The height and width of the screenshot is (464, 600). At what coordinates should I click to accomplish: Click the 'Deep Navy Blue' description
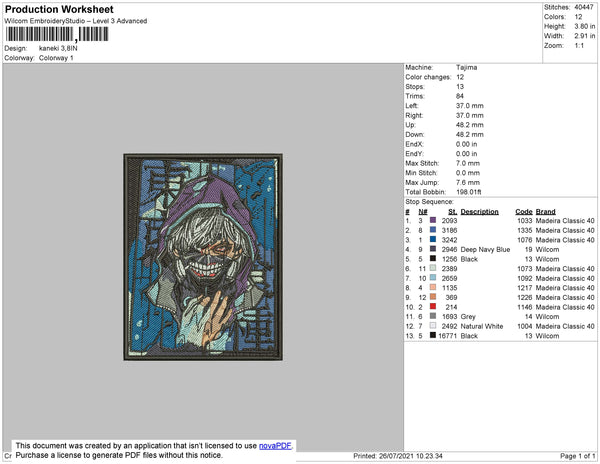coord(485,249)
